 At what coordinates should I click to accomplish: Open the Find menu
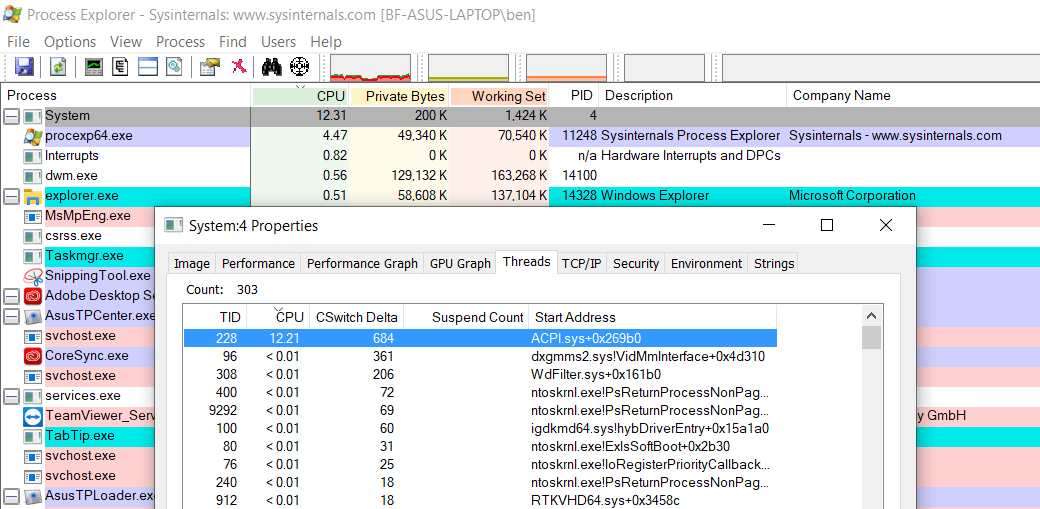tap(233, 42)
